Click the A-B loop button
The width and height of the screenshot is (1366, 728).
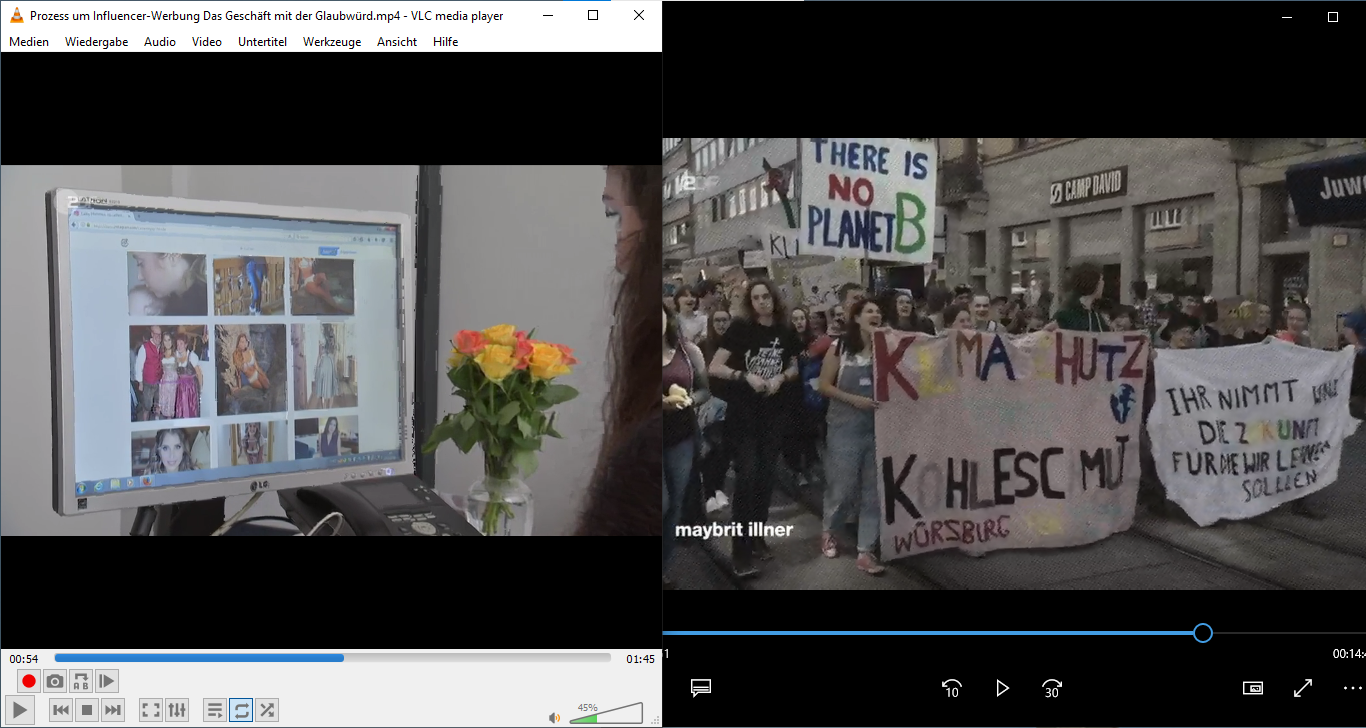point(81,681)
